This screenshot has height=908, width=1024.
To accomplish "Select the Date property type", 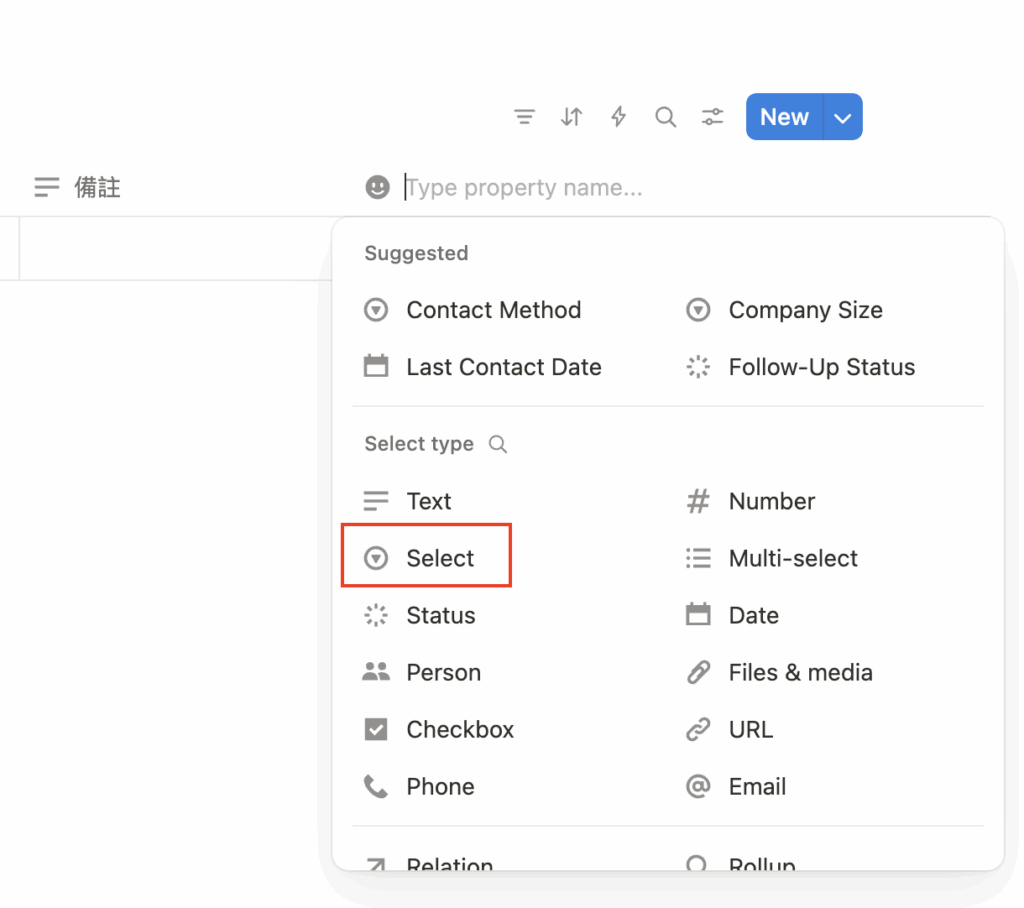I will click(x=733, y=615).
